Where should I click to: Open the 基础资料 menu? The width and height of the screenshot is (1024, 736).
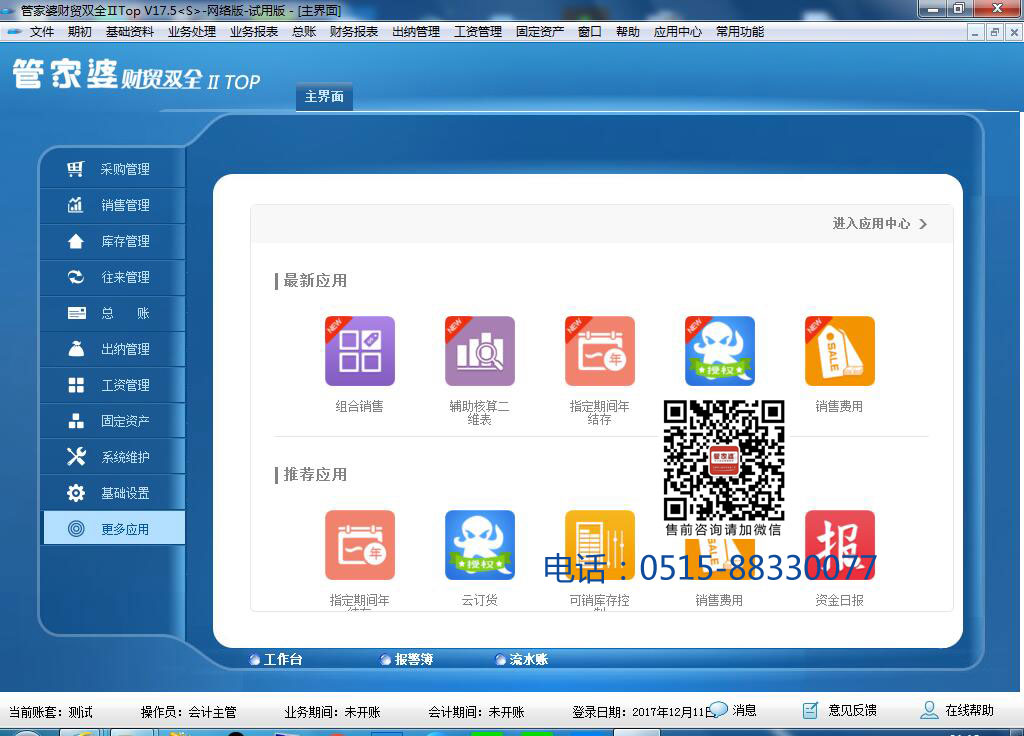129,31
